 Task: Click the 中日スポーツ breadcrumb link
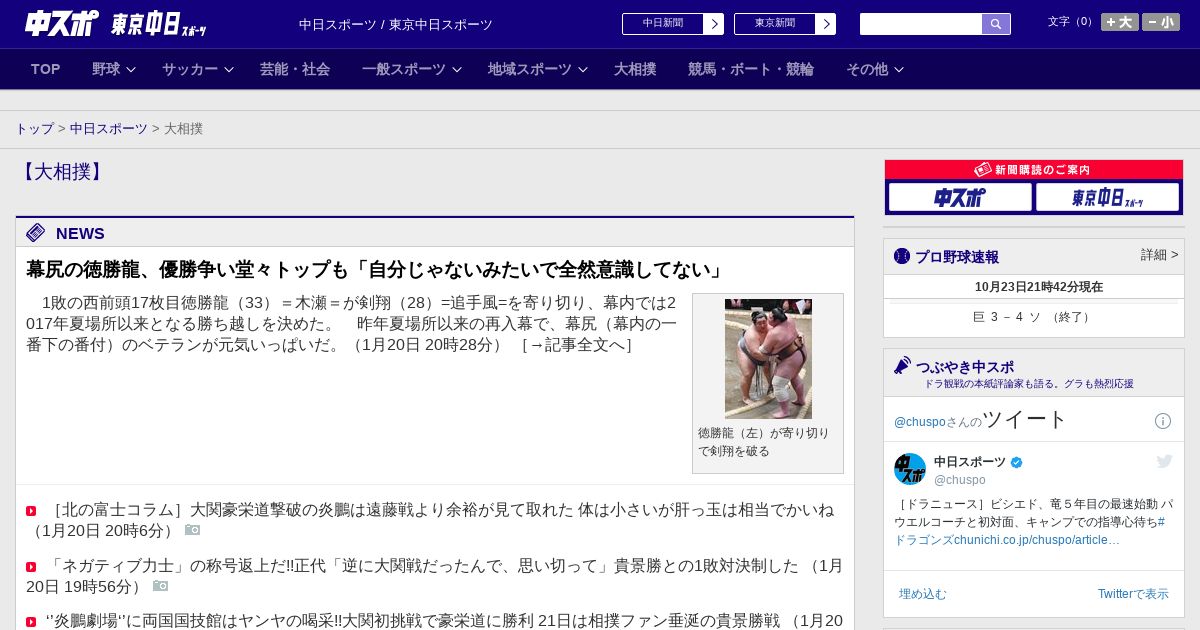109,129
